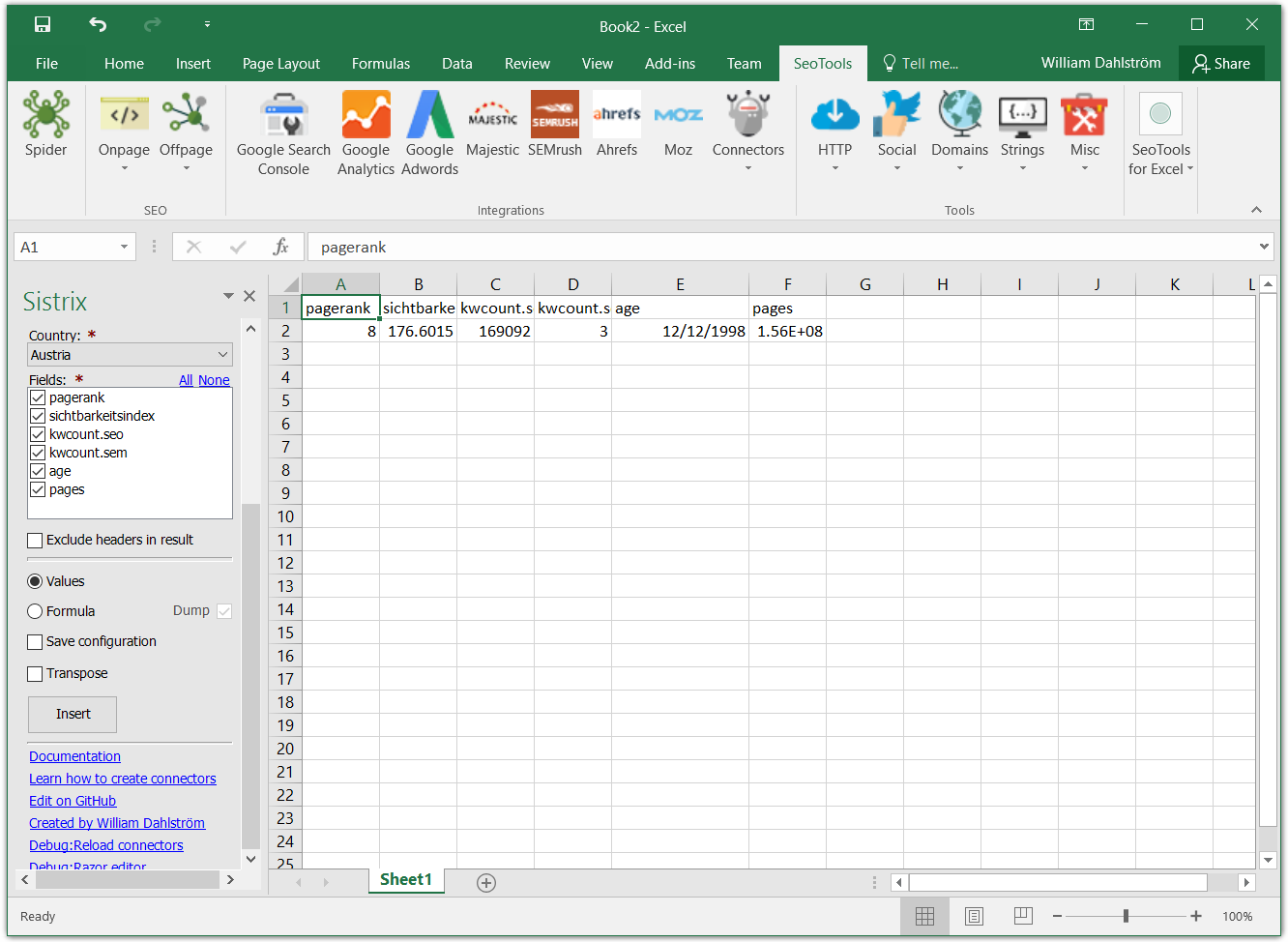This screenshot has height=942, width=1288.
Task: Click the Insert Function fx icon
Action: tap(280, 247)
